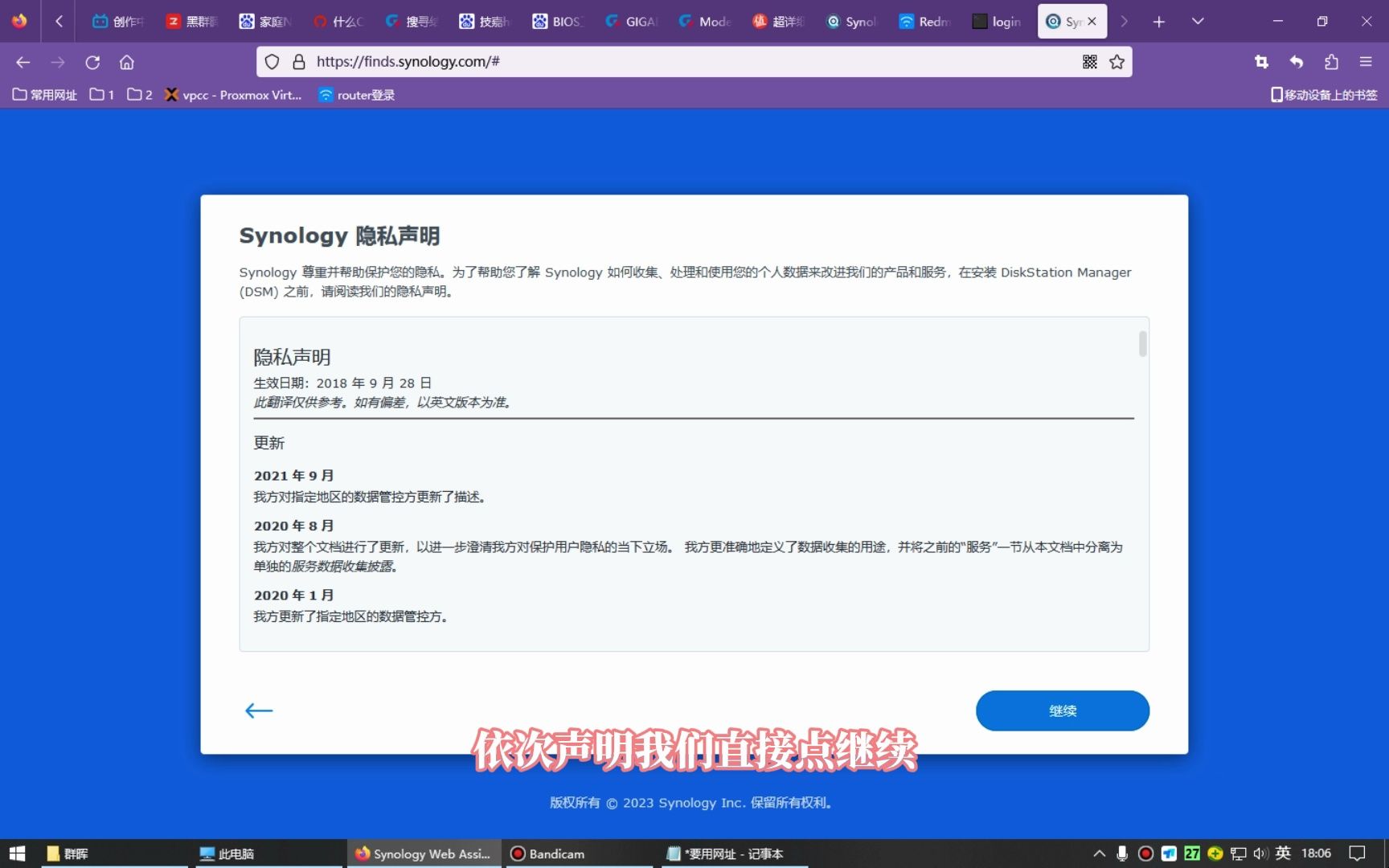Click the screenshot crop toolbar icon
The width and height of the screenshot is (1389, 868).
(1261, 62)
